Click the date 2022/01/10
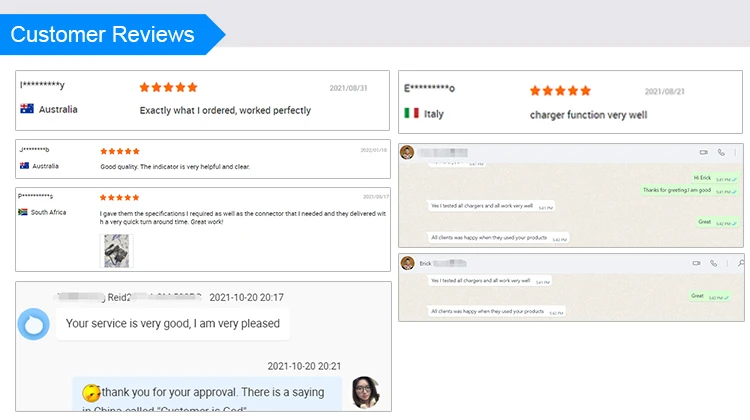Image resolution: width=750 pixels, height=420 pixels. [x=374, y=150]
